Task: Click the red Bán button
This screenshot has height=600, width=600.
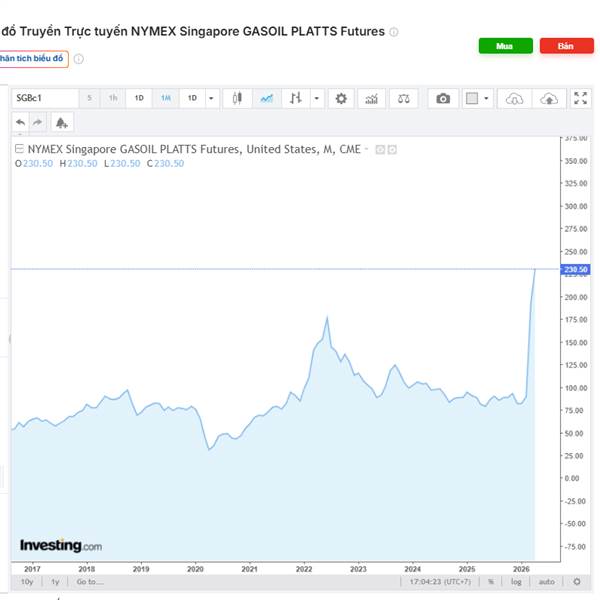Action: pos(567,46)
